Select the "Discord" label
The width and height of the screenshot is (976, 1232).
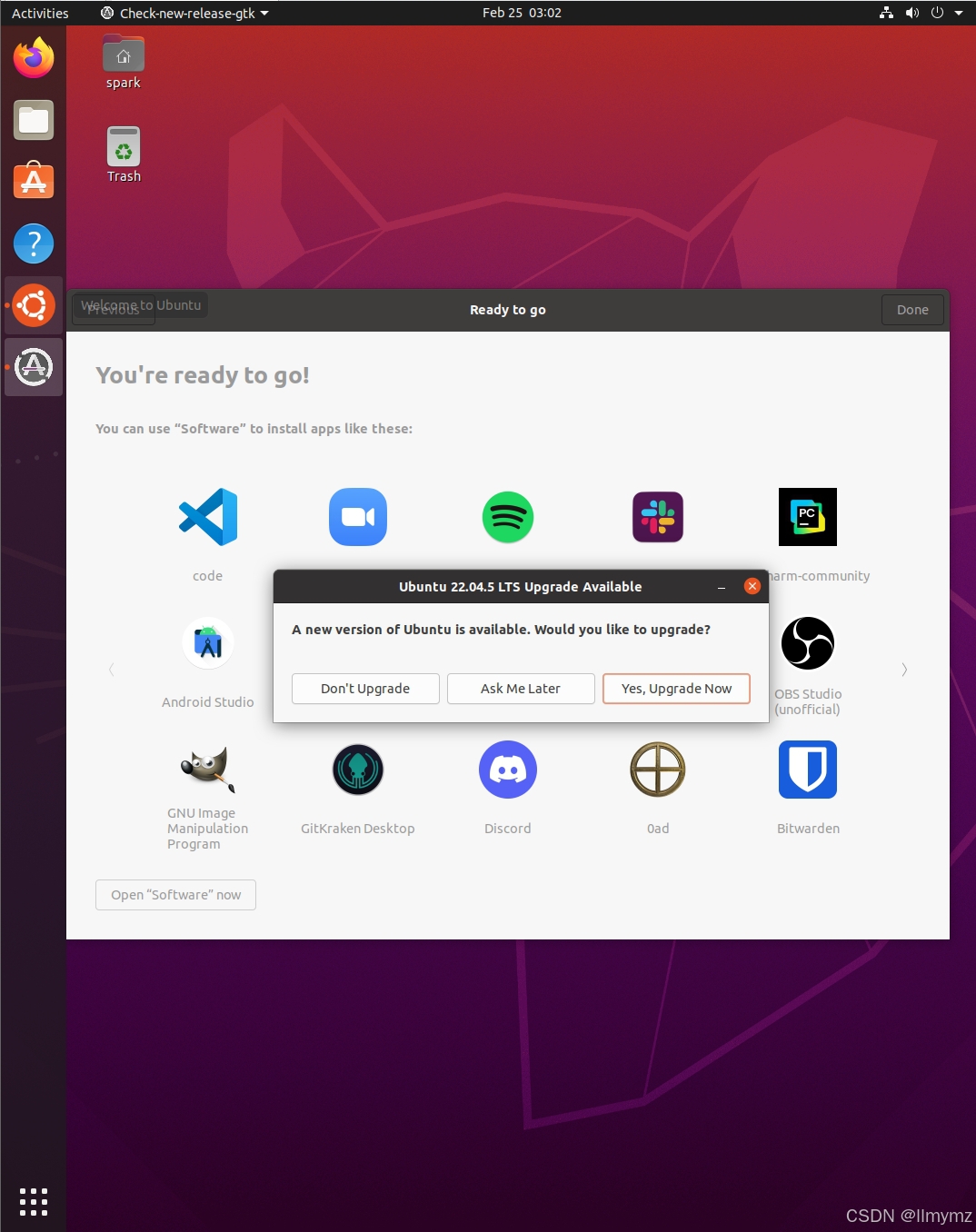click(x=508, y=829)
